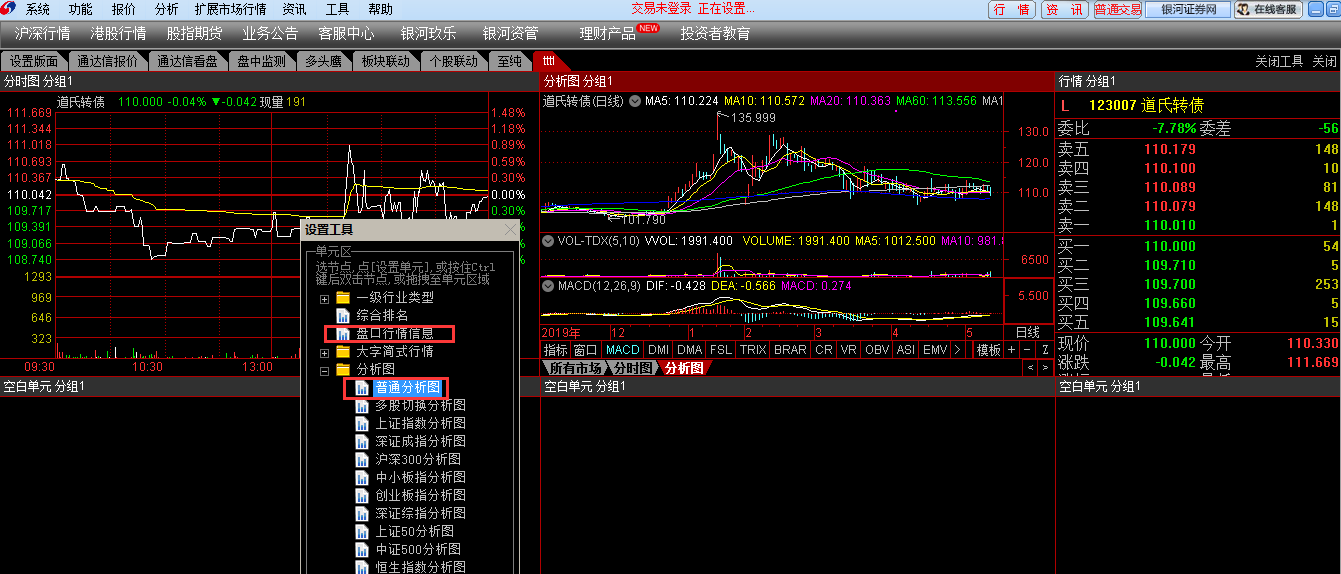This screenshot has height=574, width=1341.
Task: Select the 盘中监测 tab
Action: pos(261,61)
